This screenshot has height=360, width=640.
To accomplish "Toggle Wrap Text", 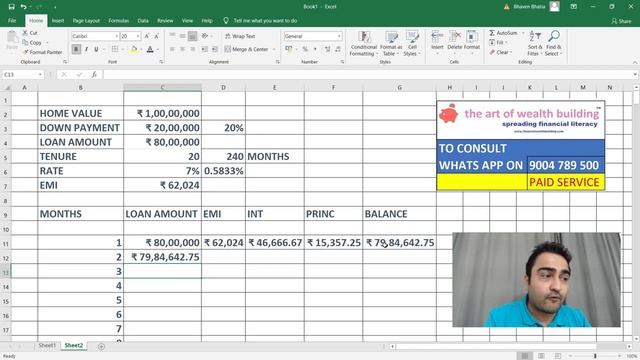I will coord(240,36).
